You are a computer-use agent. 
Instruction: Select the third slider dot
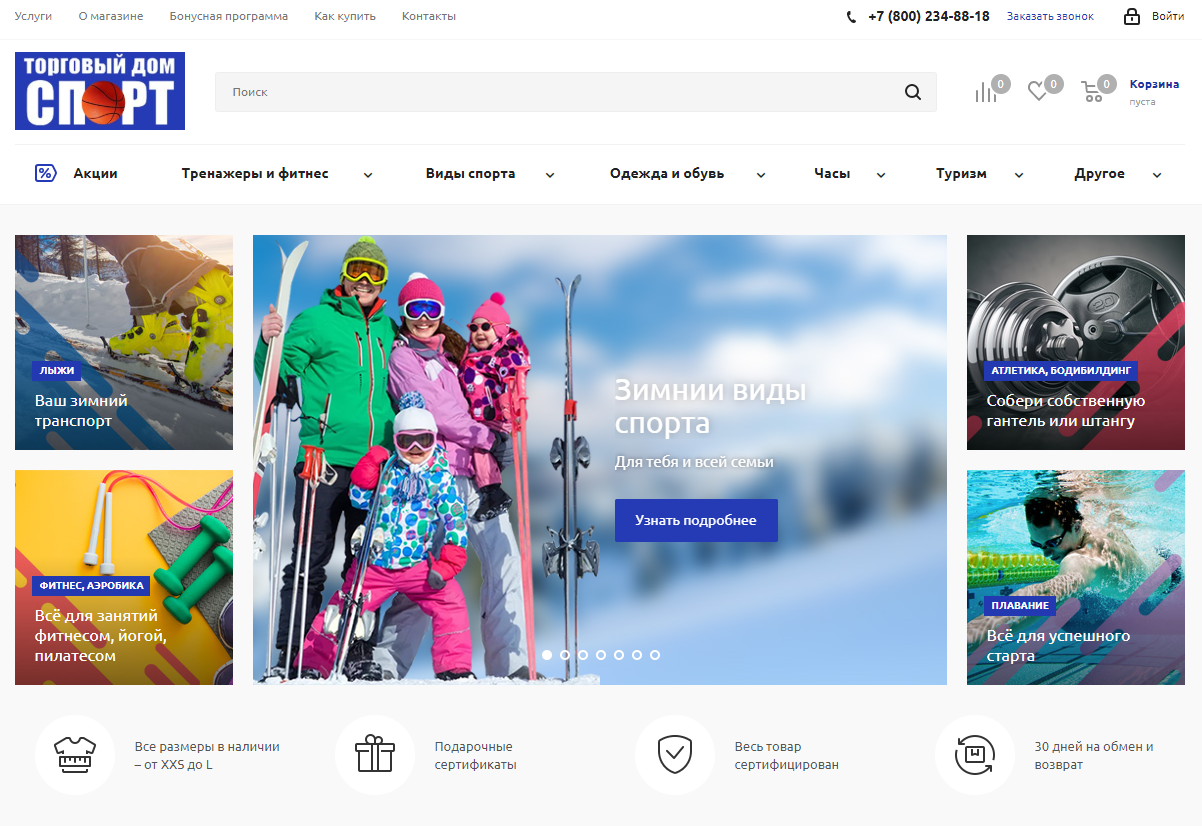(583, 655)
